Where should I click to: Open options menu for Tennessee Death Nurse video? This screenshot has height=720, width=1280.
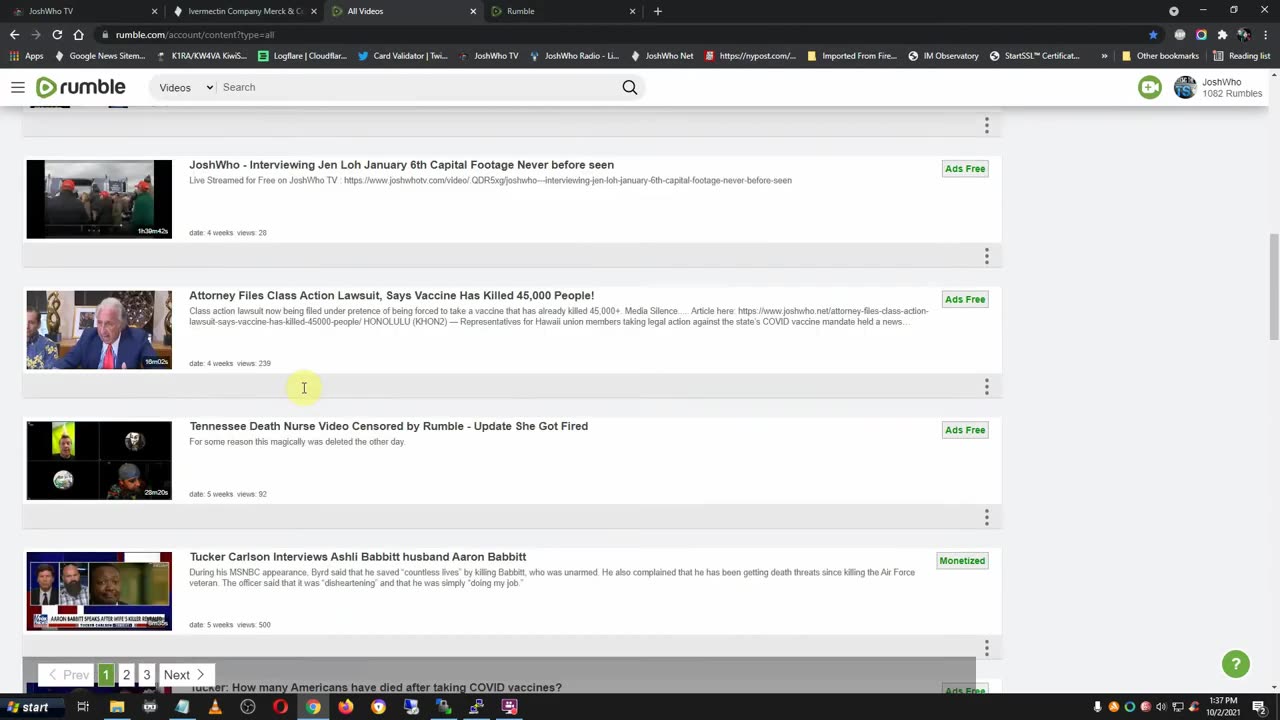986,517
